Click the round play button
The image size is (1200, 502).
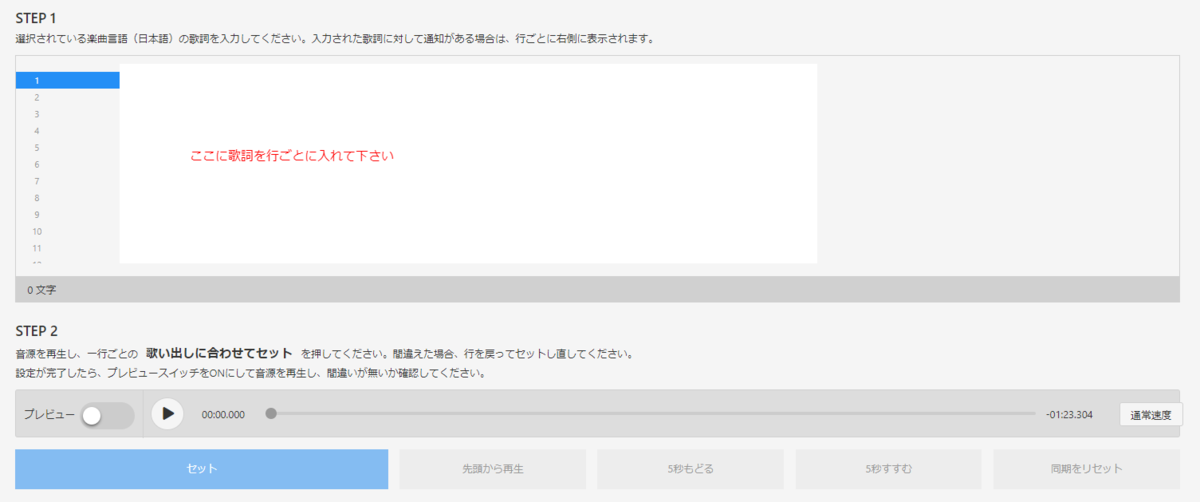(168, 413)
